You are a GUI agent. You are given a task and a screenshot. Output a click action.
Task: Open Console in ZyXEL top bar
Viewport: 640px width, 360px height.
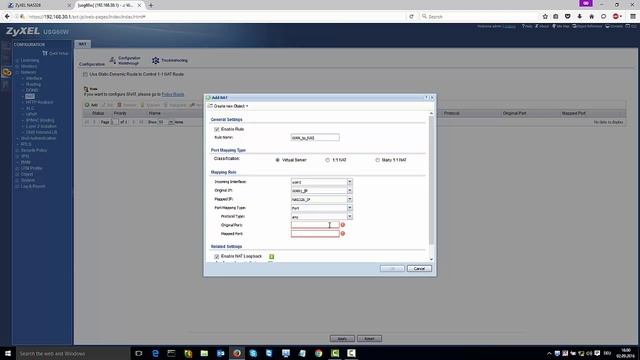[614, 26]
